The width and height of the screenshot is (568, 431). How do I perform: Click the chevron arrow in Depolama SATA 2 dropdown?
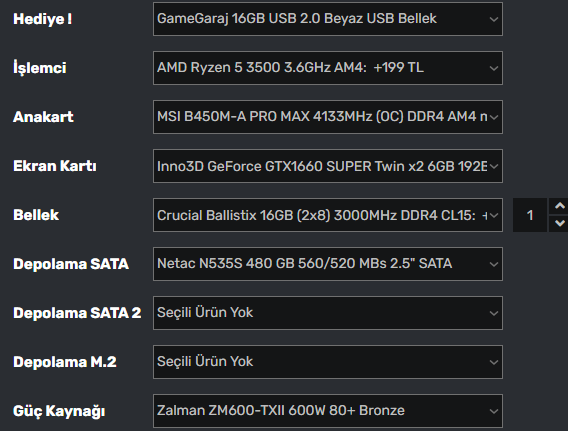(493, 313)
